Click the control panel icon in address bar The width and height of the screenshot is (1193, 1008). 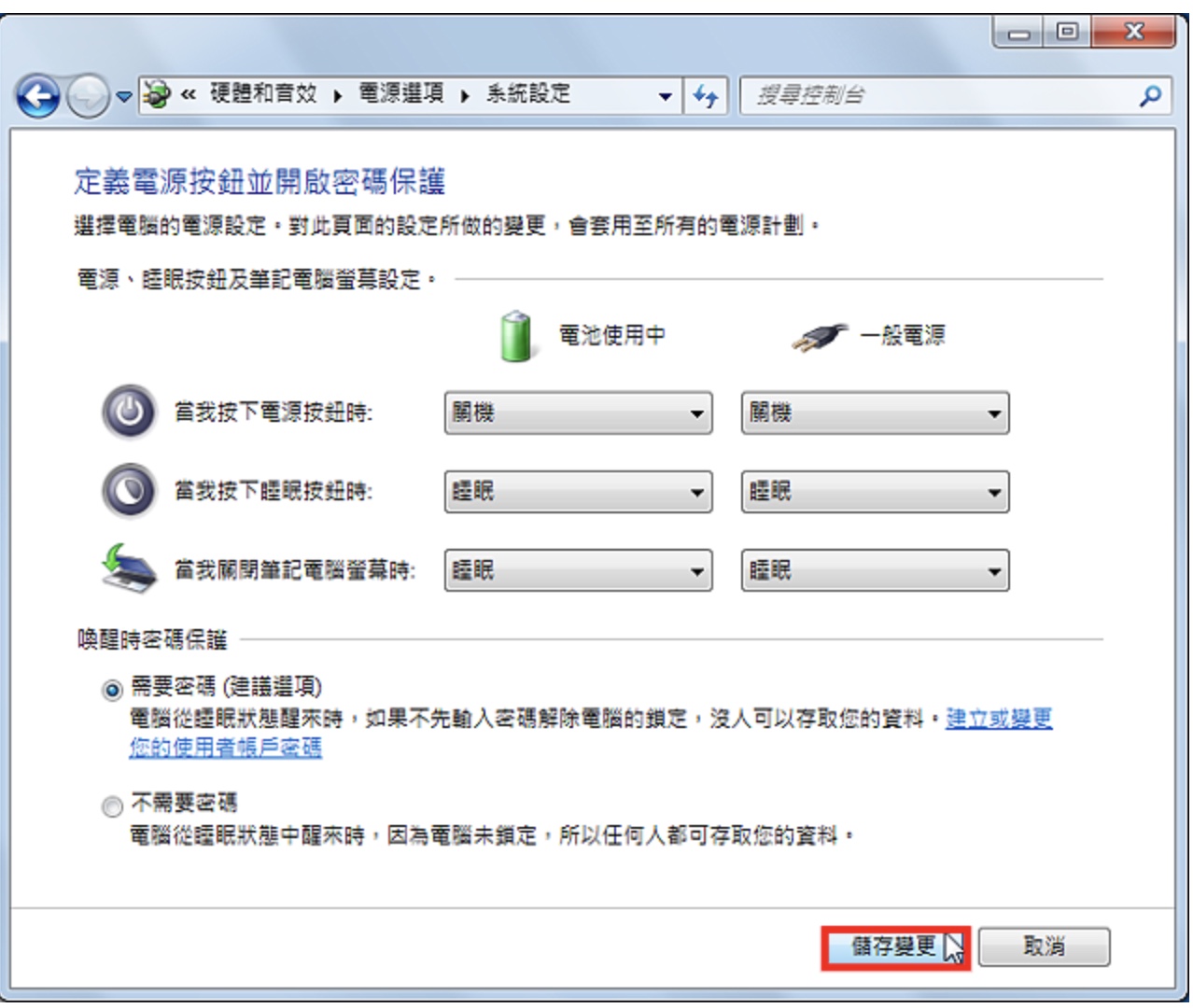157,93
